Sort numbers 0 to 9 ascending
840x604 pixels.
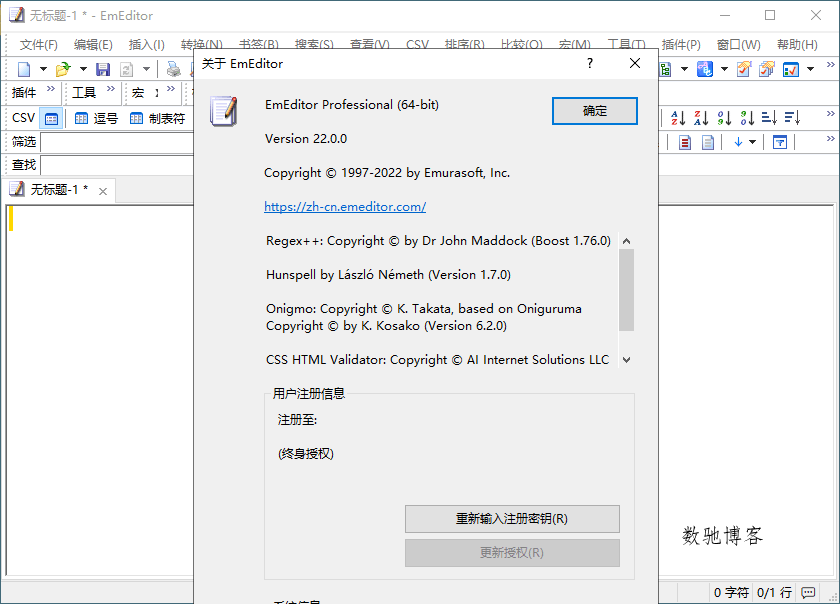click(x=724, y=117)
